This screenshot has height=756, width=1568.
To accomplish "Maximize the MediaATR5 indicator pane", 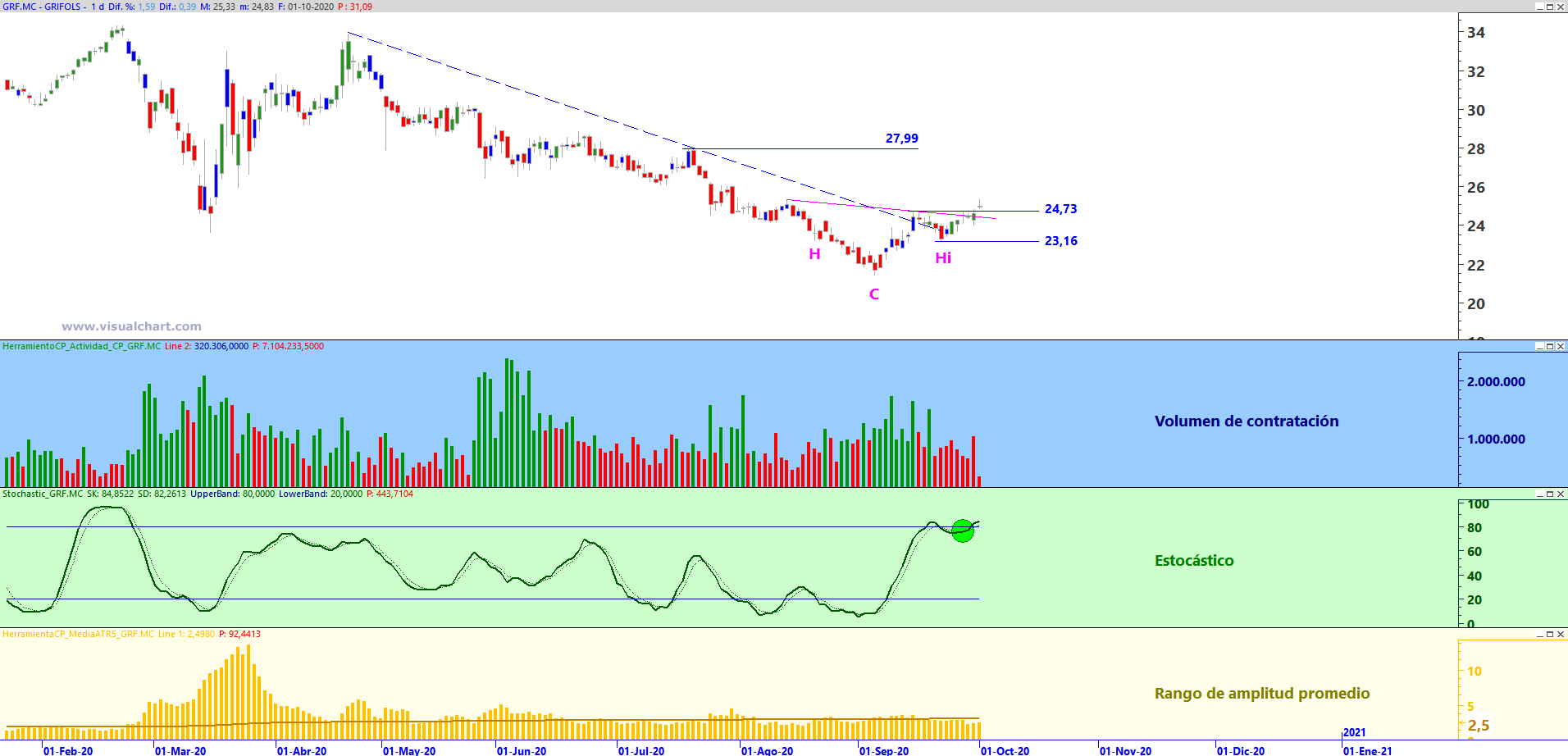I will 1550,634.
